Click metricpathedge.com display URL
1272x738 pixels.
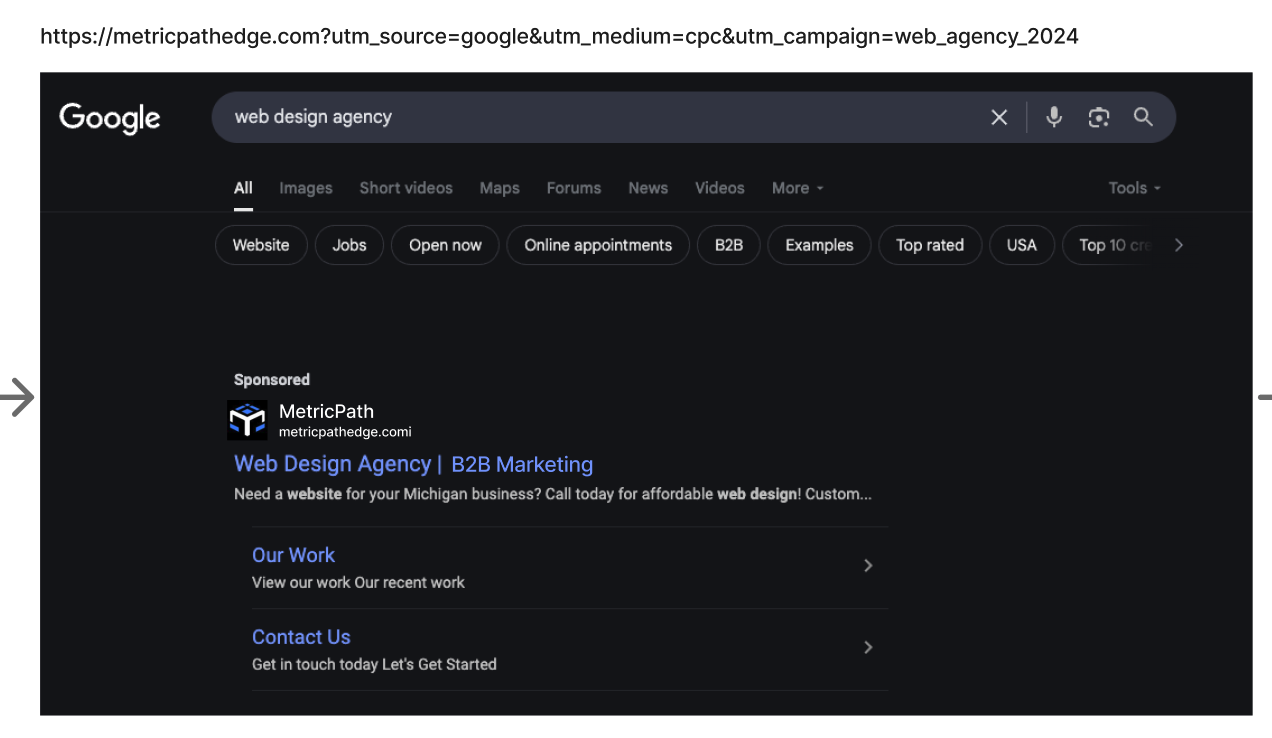(345, 432)
